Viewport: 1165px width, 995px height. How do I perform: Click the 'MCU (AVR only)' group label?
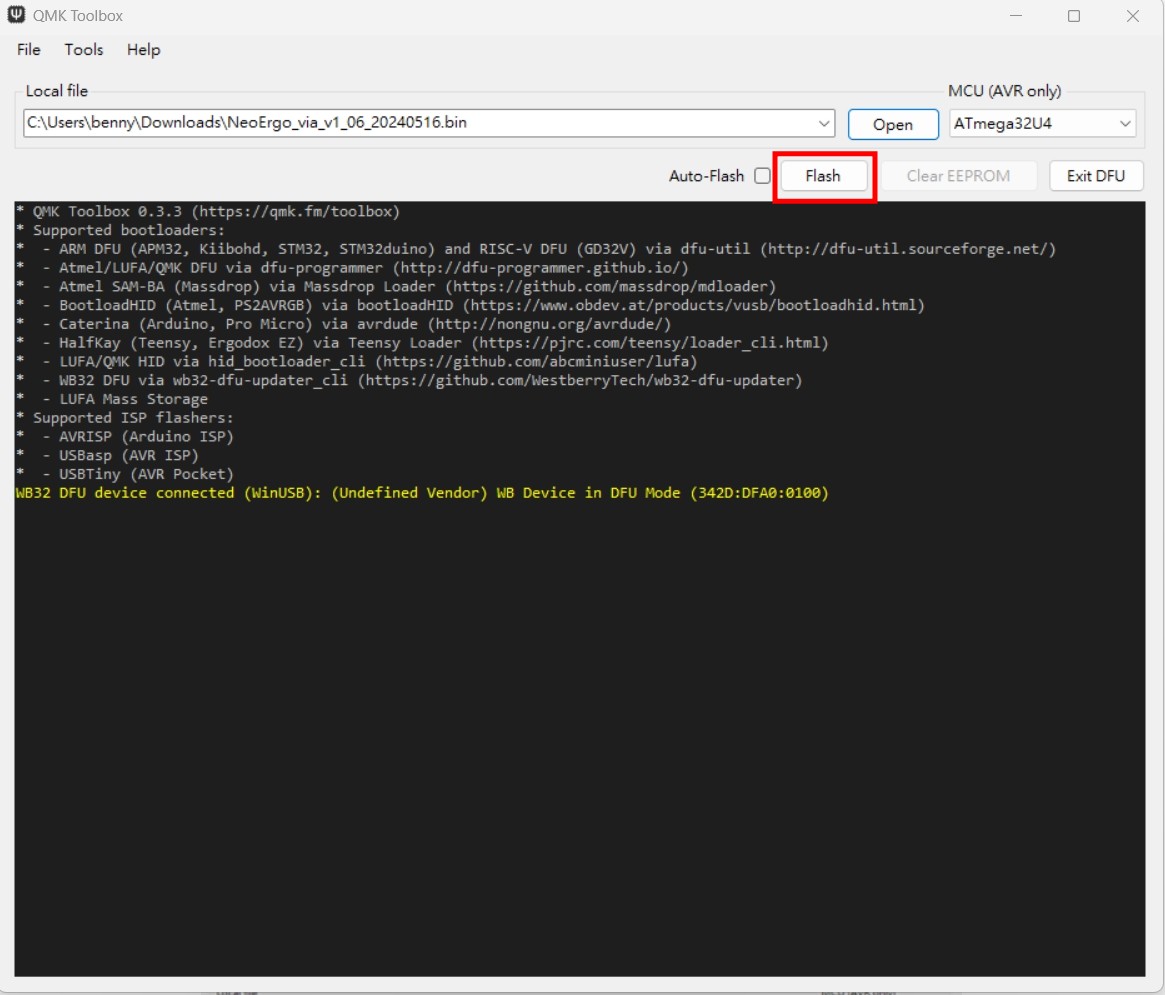tap(1005, 91)
